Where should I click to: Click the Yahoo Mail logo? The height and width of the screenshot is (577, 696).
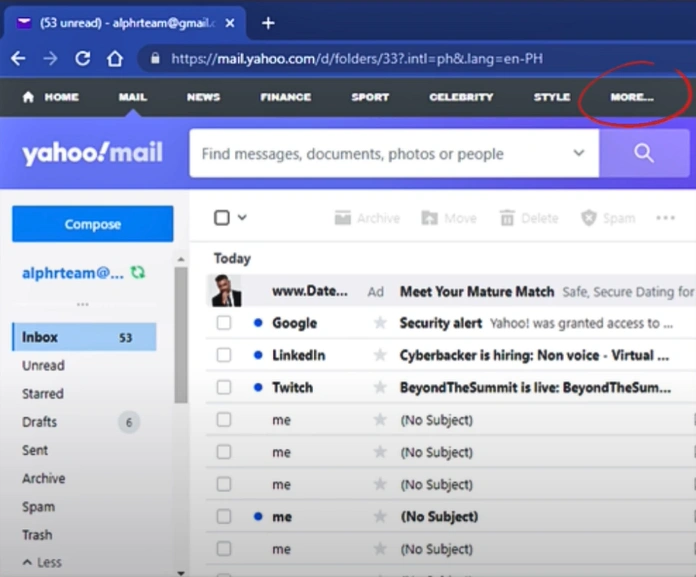92,153
